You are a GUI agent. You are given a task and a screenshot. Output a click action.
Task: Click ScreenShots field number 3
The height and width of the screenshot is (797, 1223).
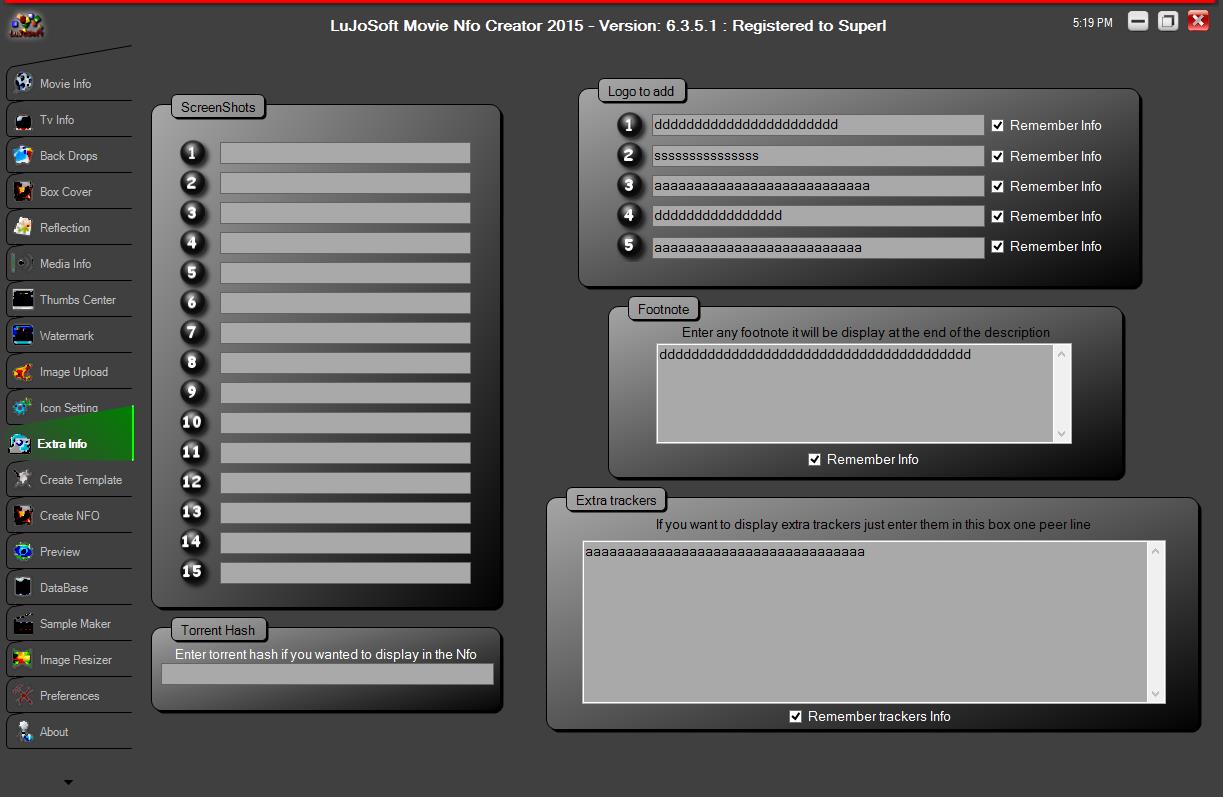click(345, 213)
